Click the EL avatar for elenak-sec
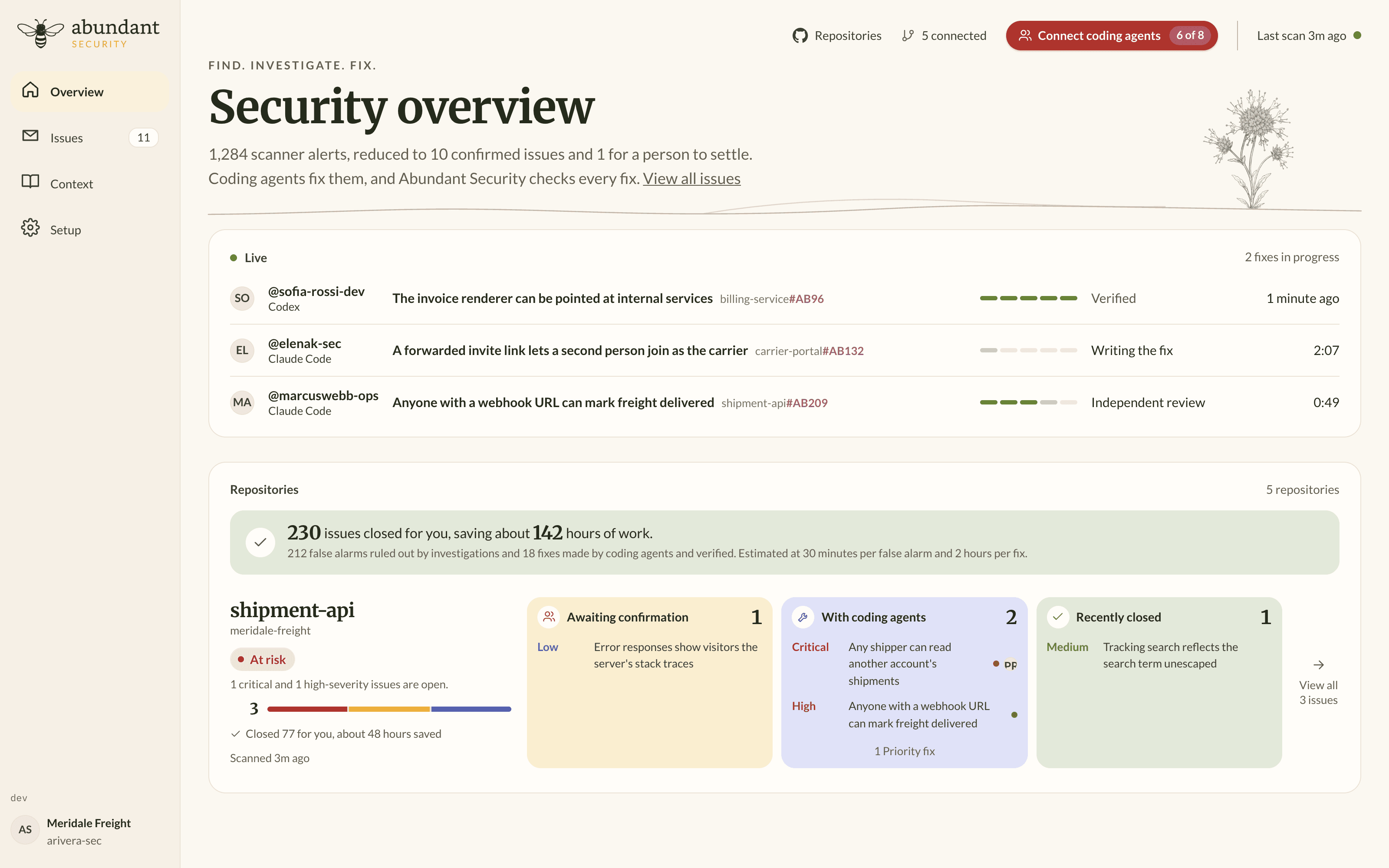Viewport: 1389px width, 868px height. tap(242, 351)
